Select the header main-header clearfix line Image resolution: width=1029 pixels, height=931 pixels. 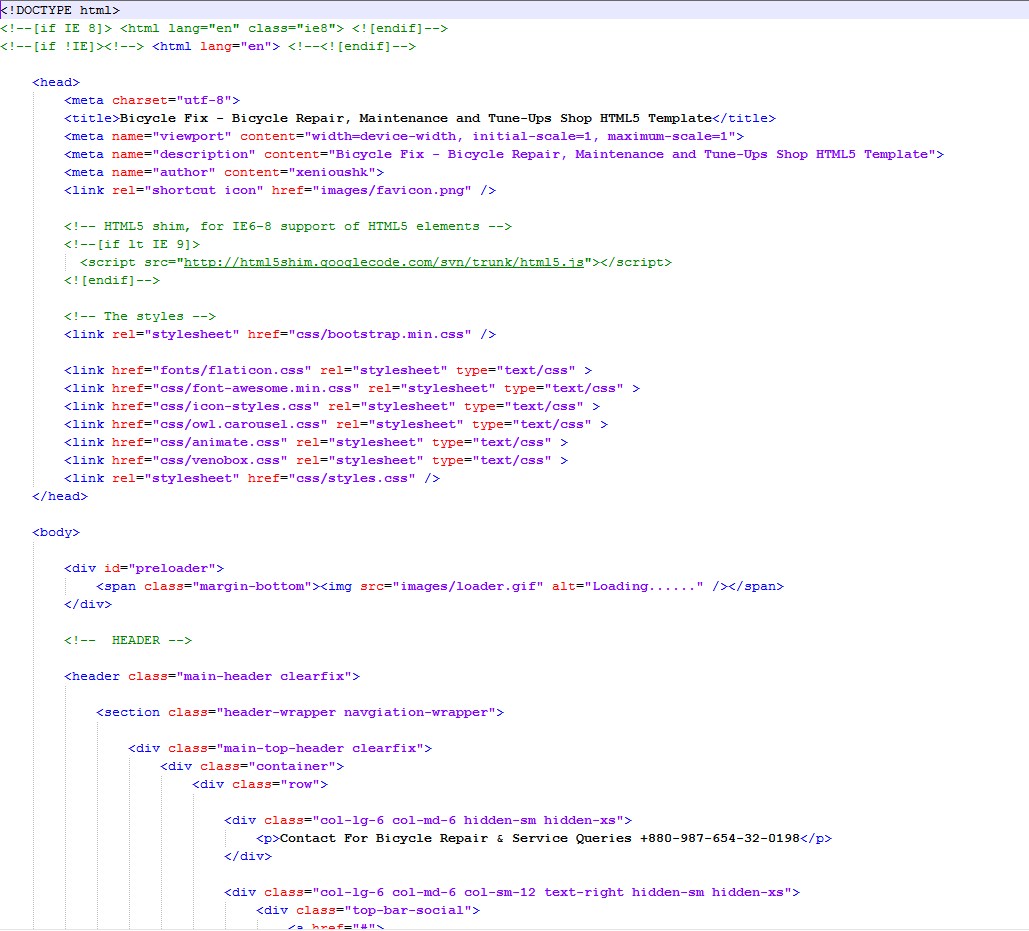(x=212, y=676)
